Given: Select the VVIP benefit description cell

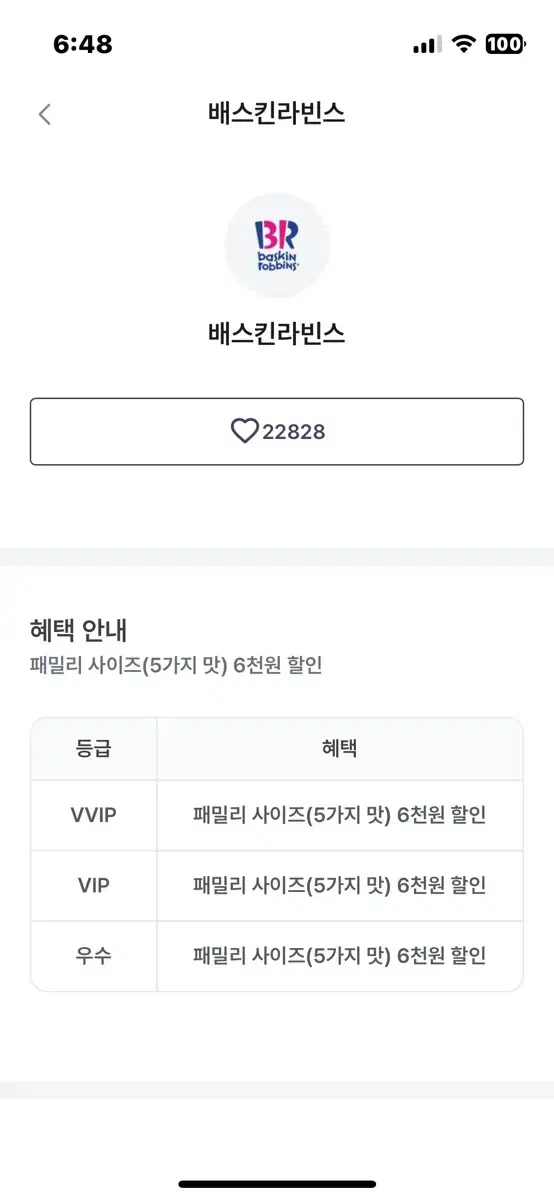Looking at the screenshot, I should (x=340, y=815).
